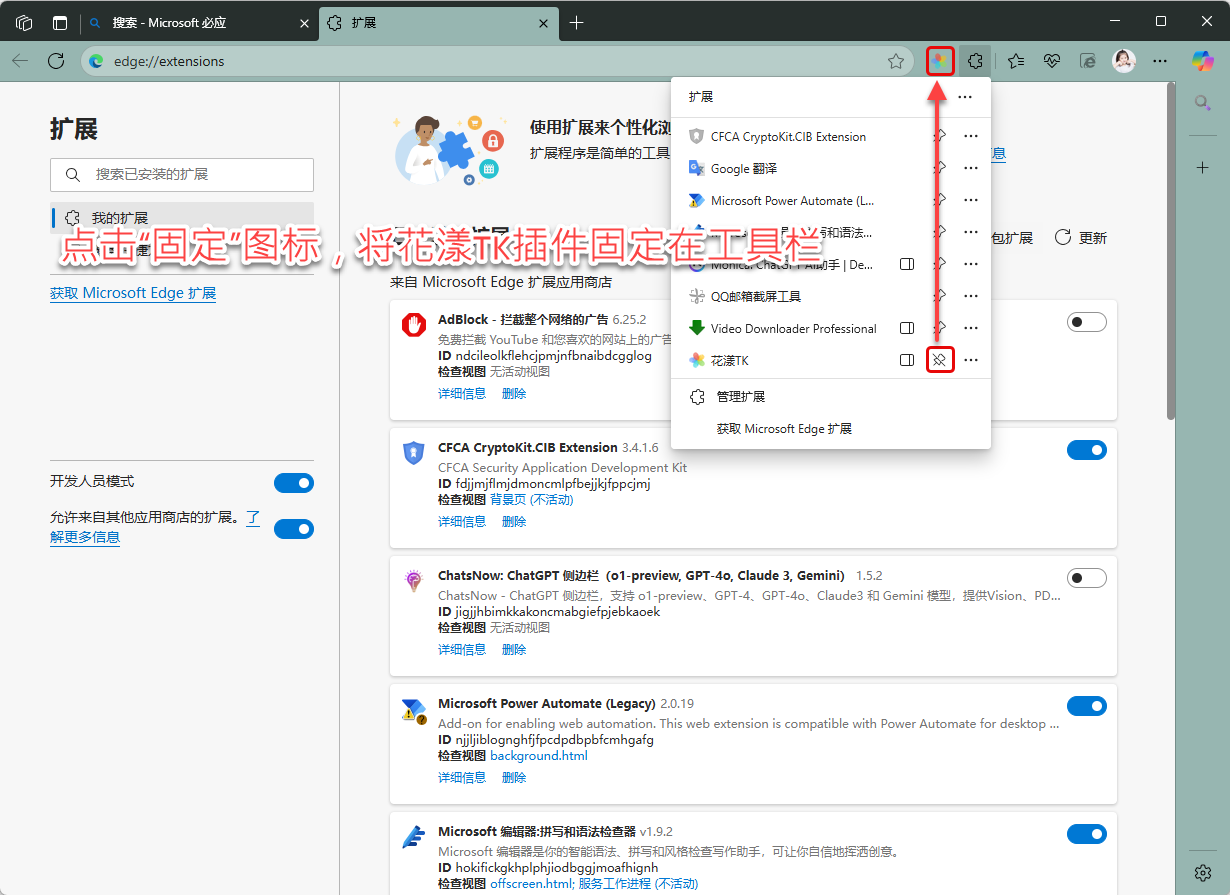Launch Copilot from the toolbar
The image size is (1230, 895).
point(1203,61)
